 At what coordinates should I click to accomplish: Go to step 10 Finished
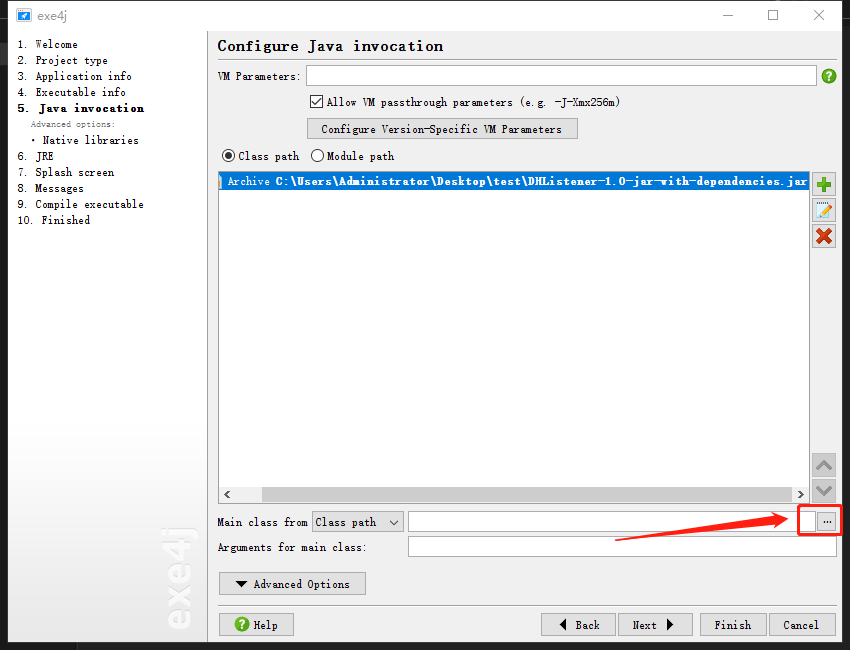coord(54,220)
